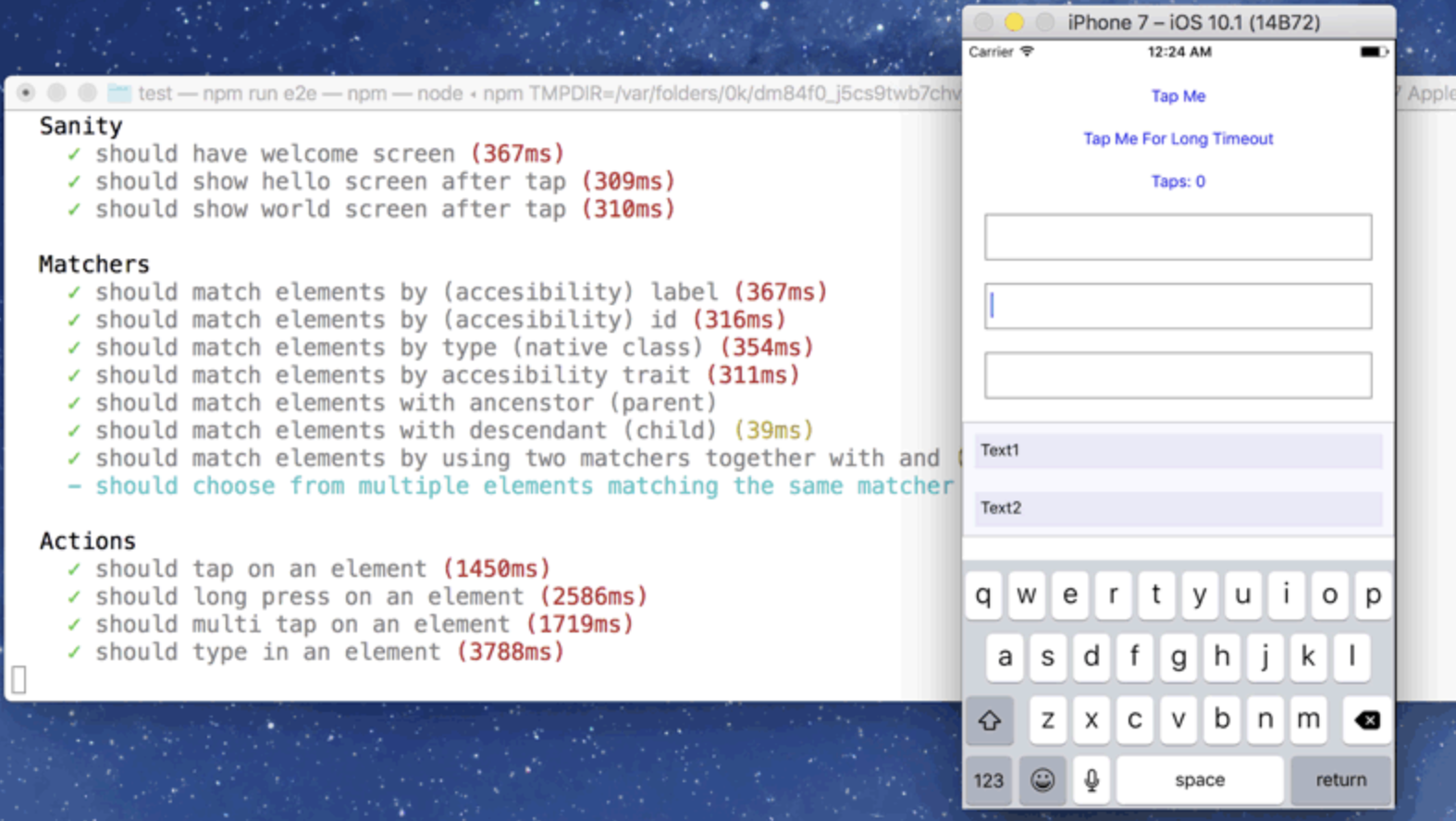Click the simulator title 'iPhone 7 – iOS 10.1 (14B72)'
Viewport: 1456px width, 821px height.
1194,22
